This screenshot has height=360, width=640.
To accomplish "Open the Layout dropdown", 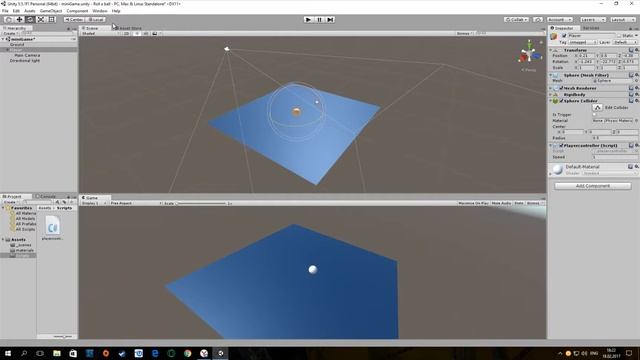I will click(x=623, y=20).
